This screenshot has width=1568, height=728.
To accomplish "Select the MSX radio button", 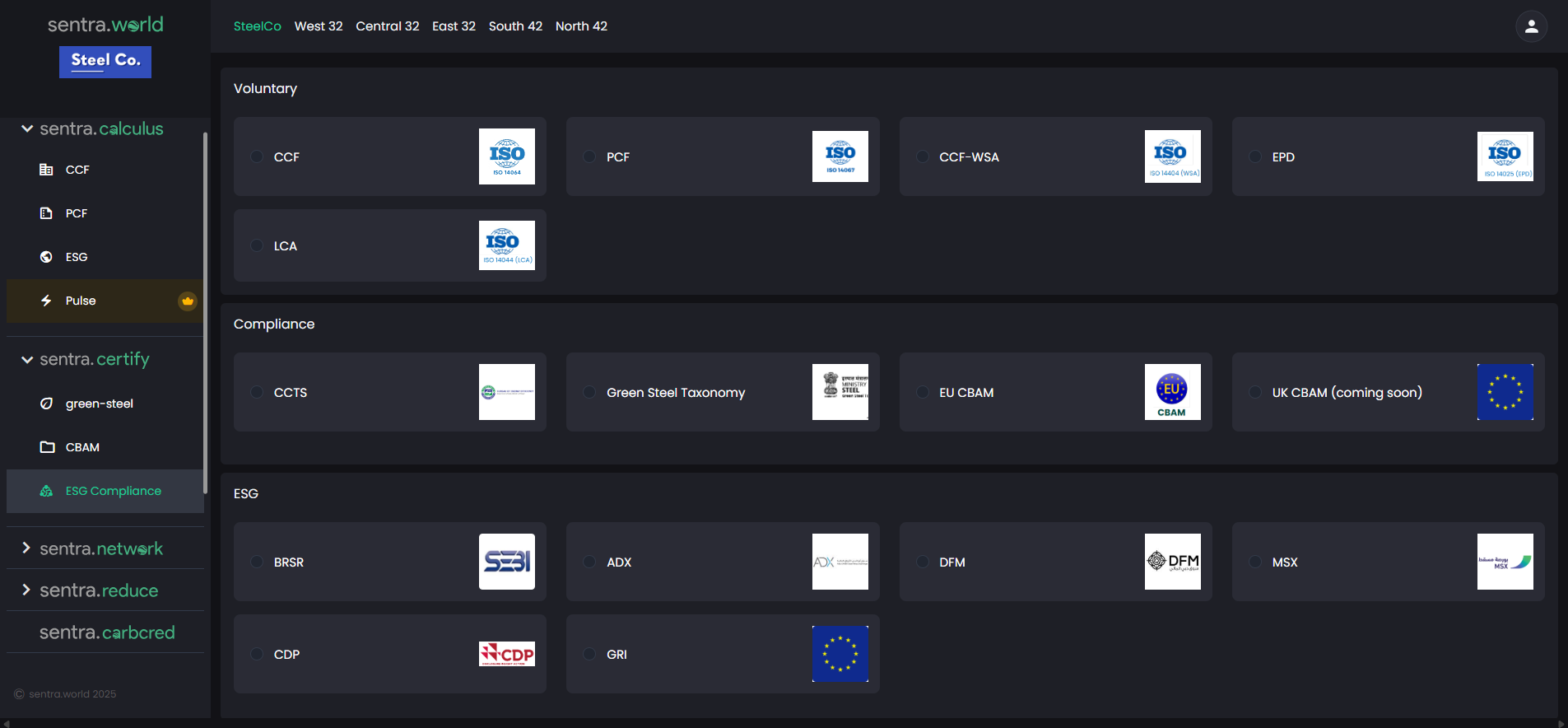I will (1255, 562).
